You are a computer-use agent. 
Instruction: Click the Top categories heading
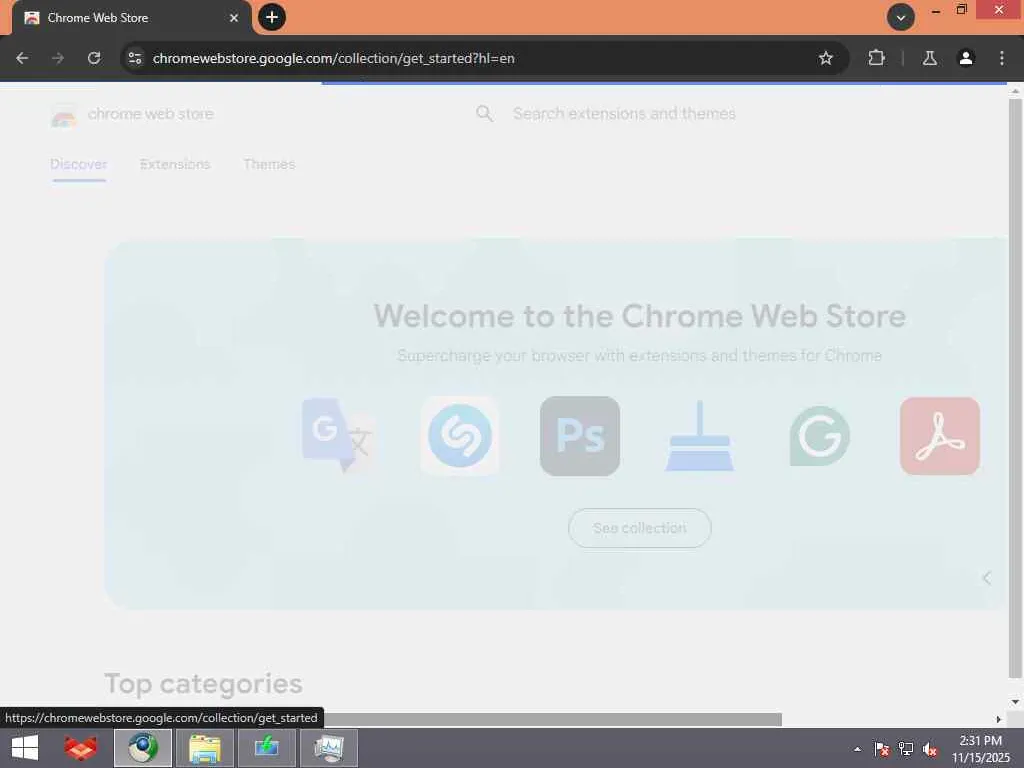click(x=203, y=684)
